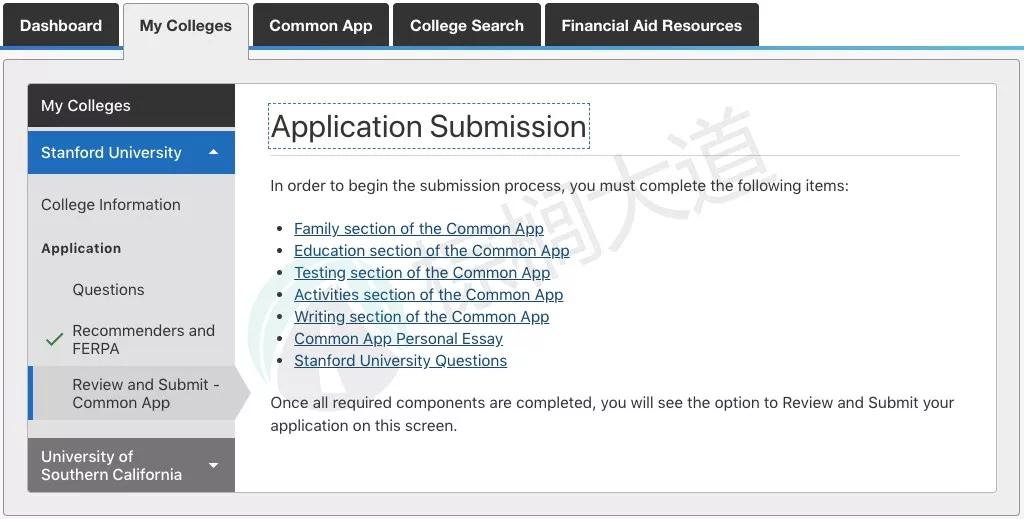This screenshot has width=1024, height=519.
Task: Open Family section of the Common App link
Action: 419,229
